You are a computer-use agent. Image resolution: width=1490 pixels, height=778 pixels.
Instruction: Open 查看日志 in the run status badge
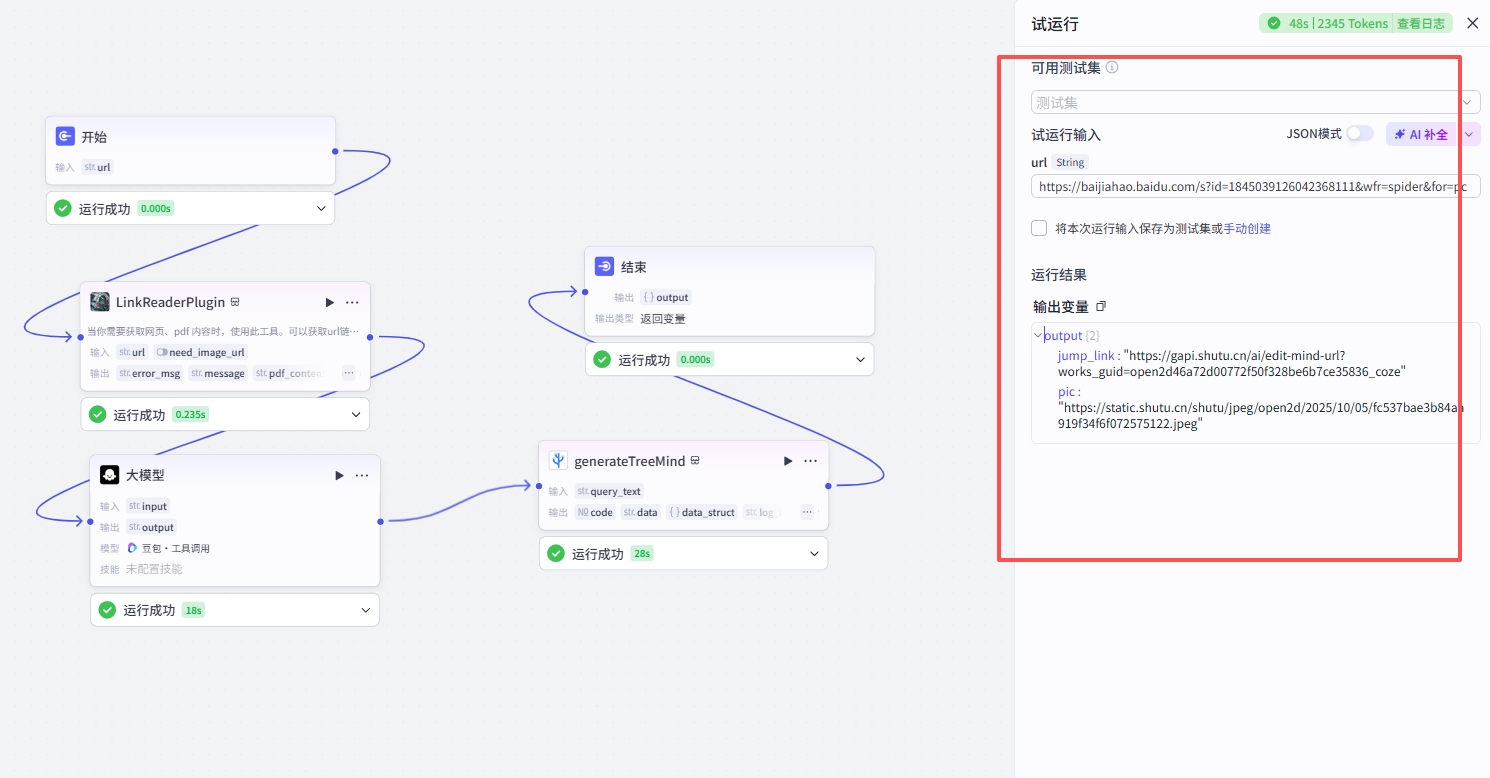pos(1421,23)
